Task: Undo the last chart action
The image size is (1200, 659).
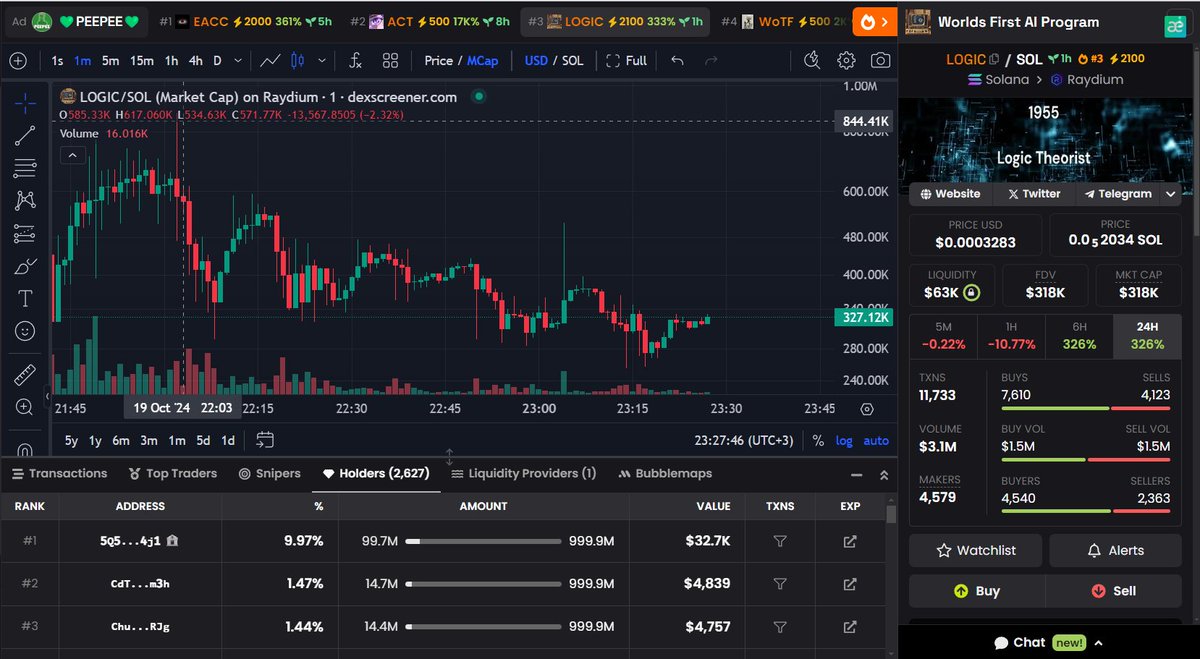Action: [677, 61]
